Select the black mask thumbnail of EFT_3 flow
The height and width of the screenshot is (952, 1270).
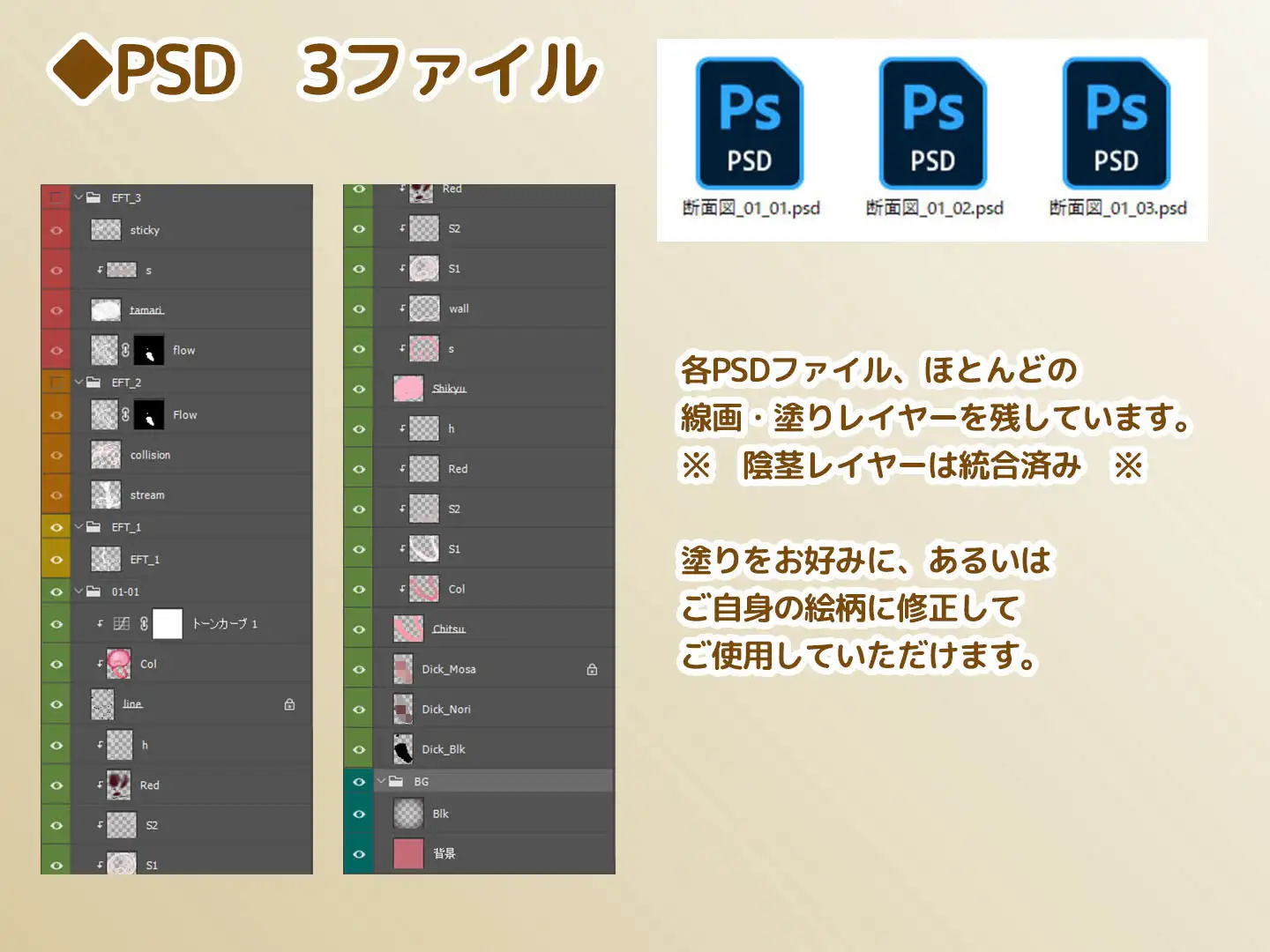point(149,350)
